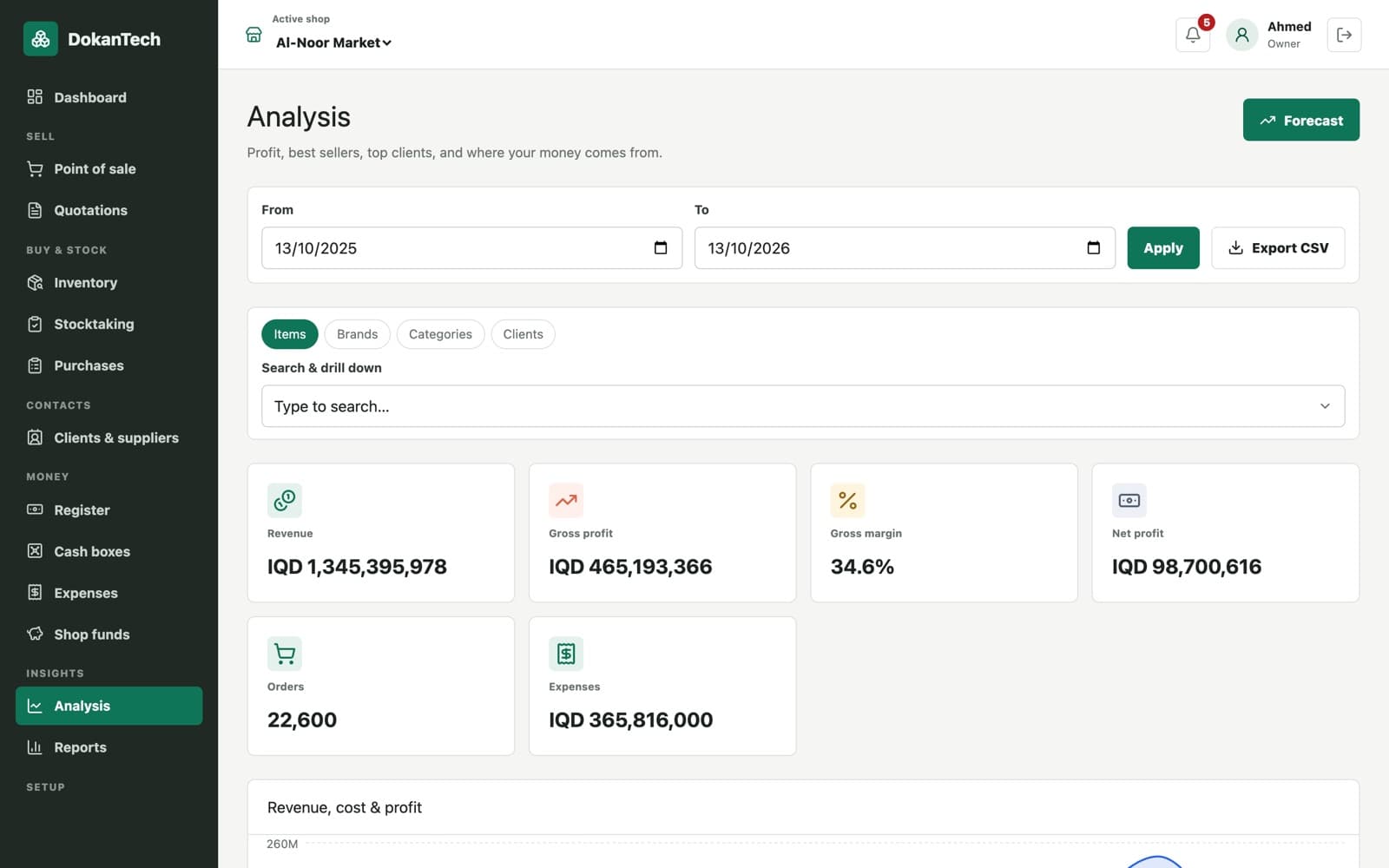Click the Orders cart icon

point(285,654)
